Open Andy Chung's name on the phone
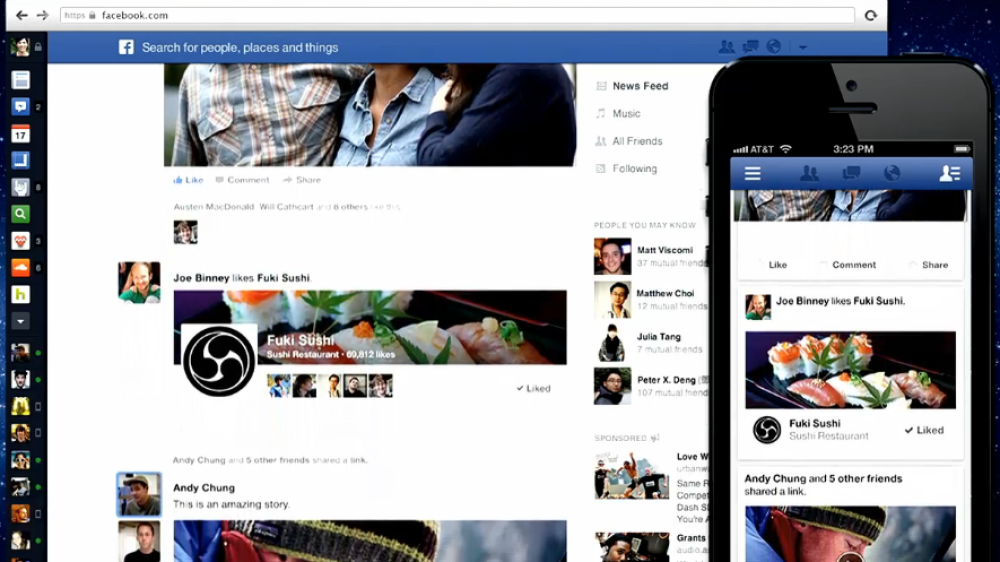The height and width of the screenshot is (562, 1000). tap(775, 478)
